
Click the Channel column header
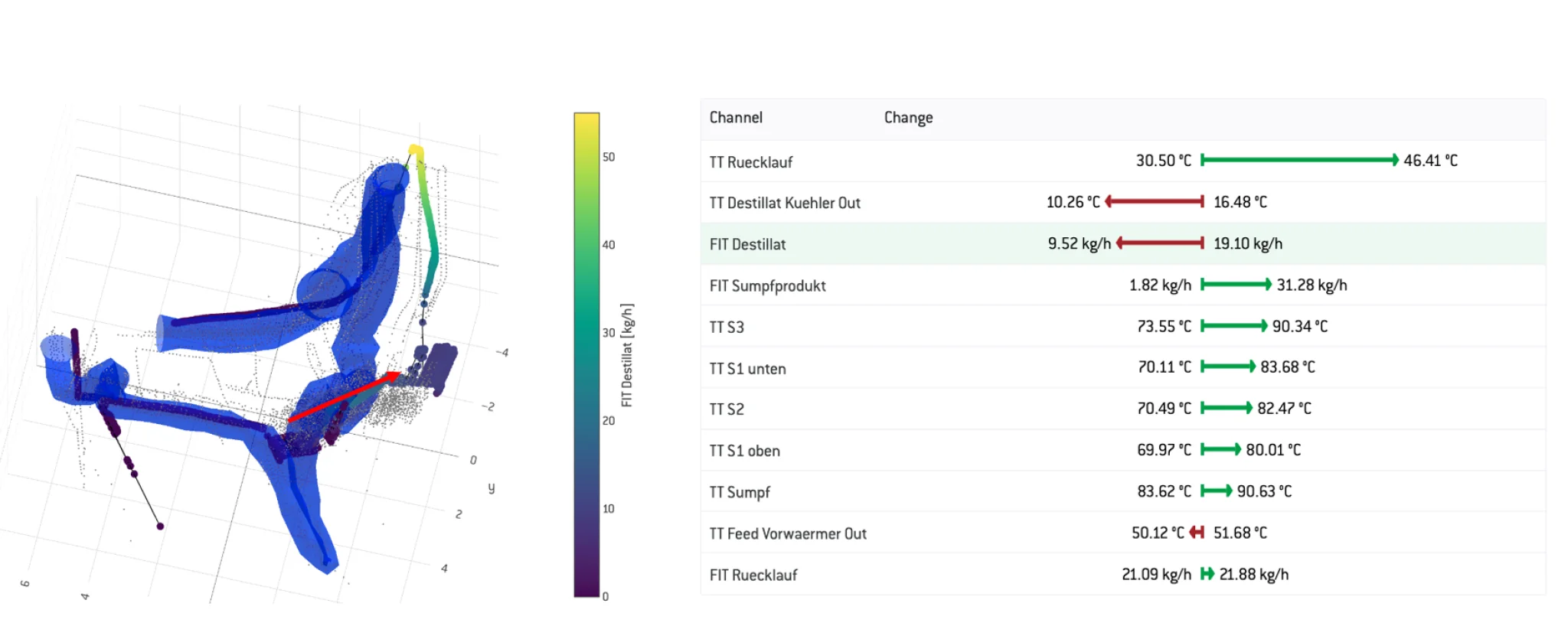pos(736,118)
